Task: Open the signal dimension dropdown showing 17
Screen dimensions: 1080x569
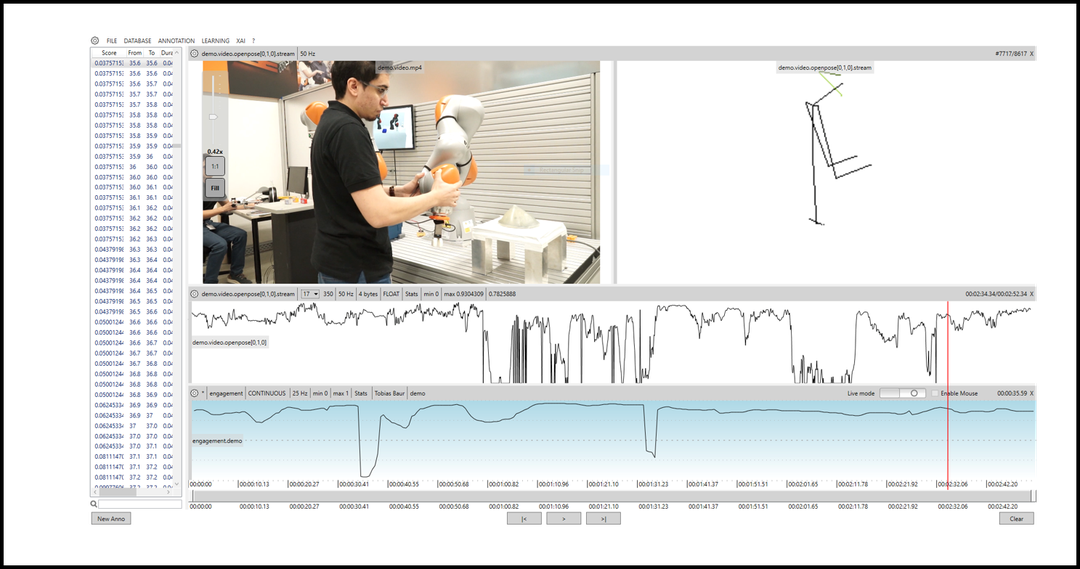Action: 310,294
